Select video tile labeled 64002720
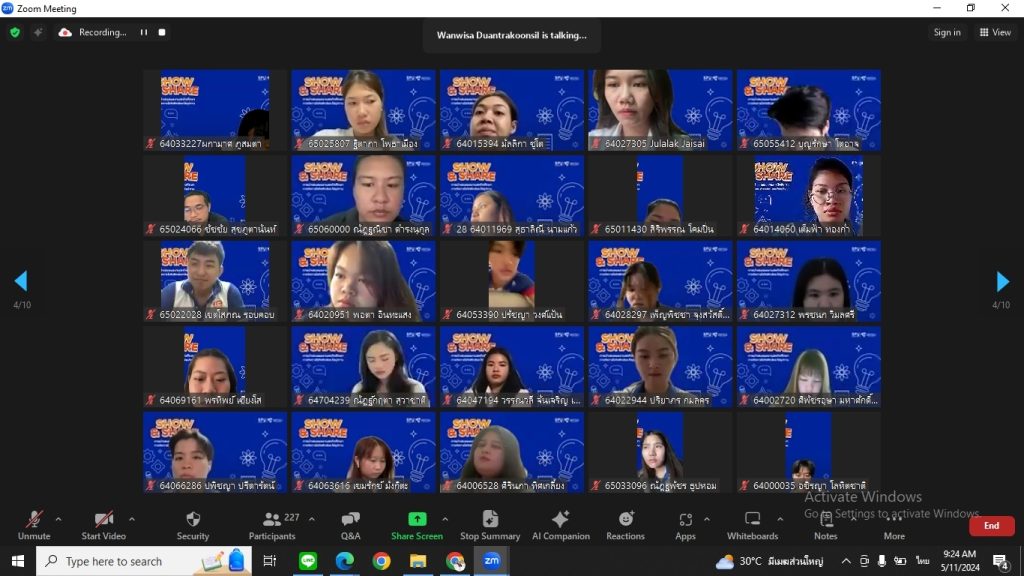 point(808,366)
